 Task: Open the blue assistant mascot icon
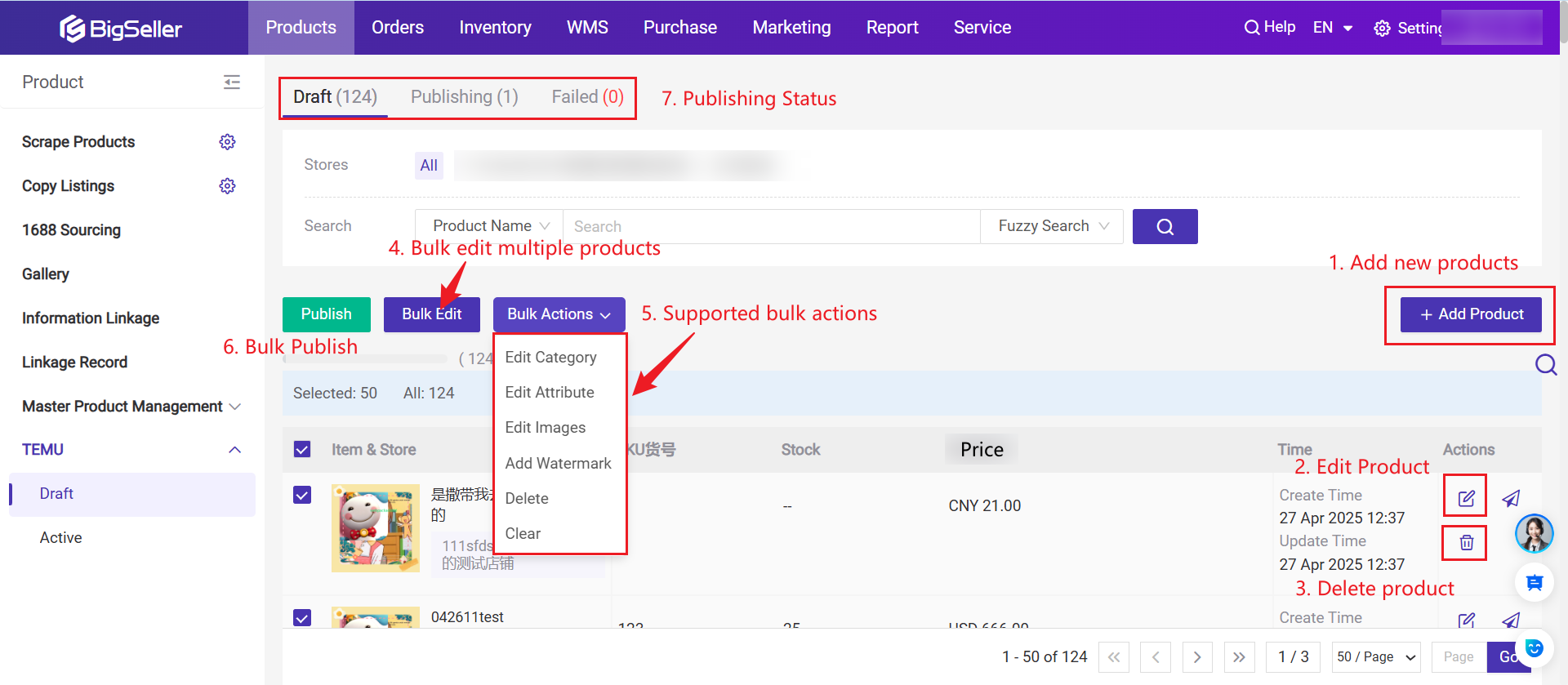[x=1534, y=648]
